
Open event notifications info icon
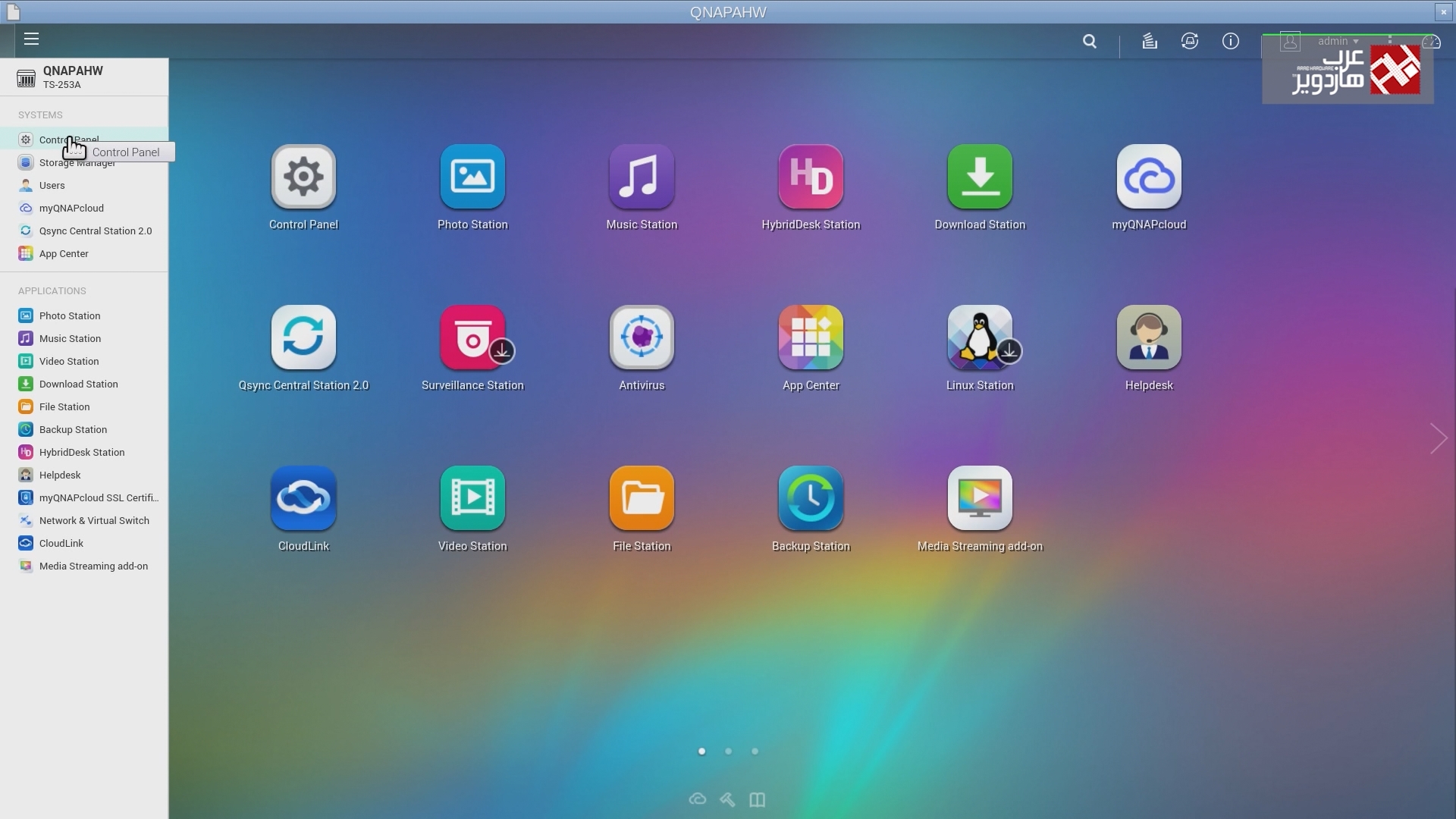[x=1231, y=42]
